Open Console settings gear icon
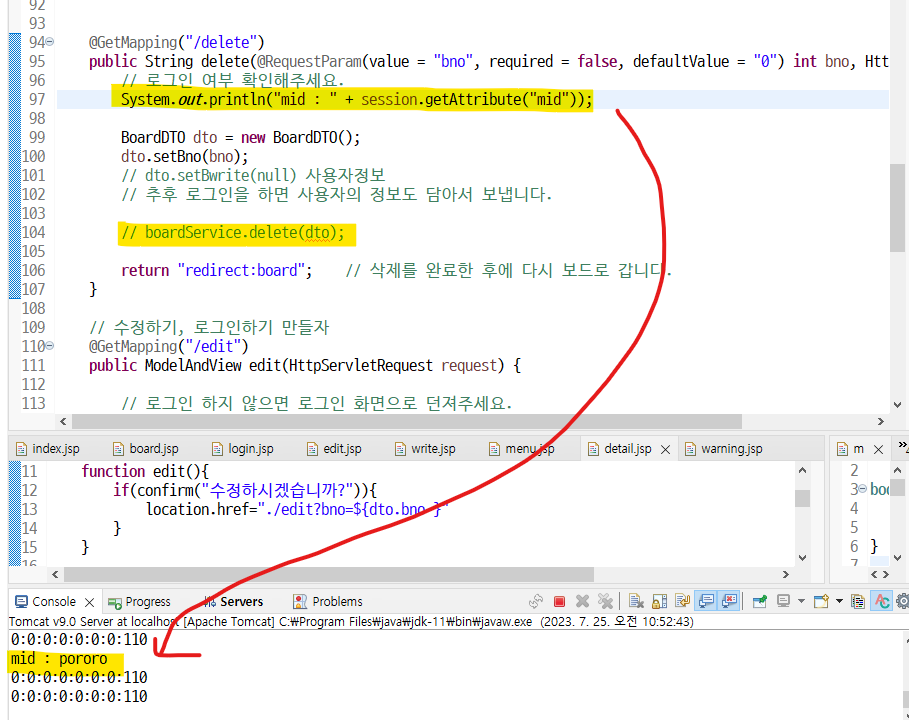 click(x=902, y=601)
